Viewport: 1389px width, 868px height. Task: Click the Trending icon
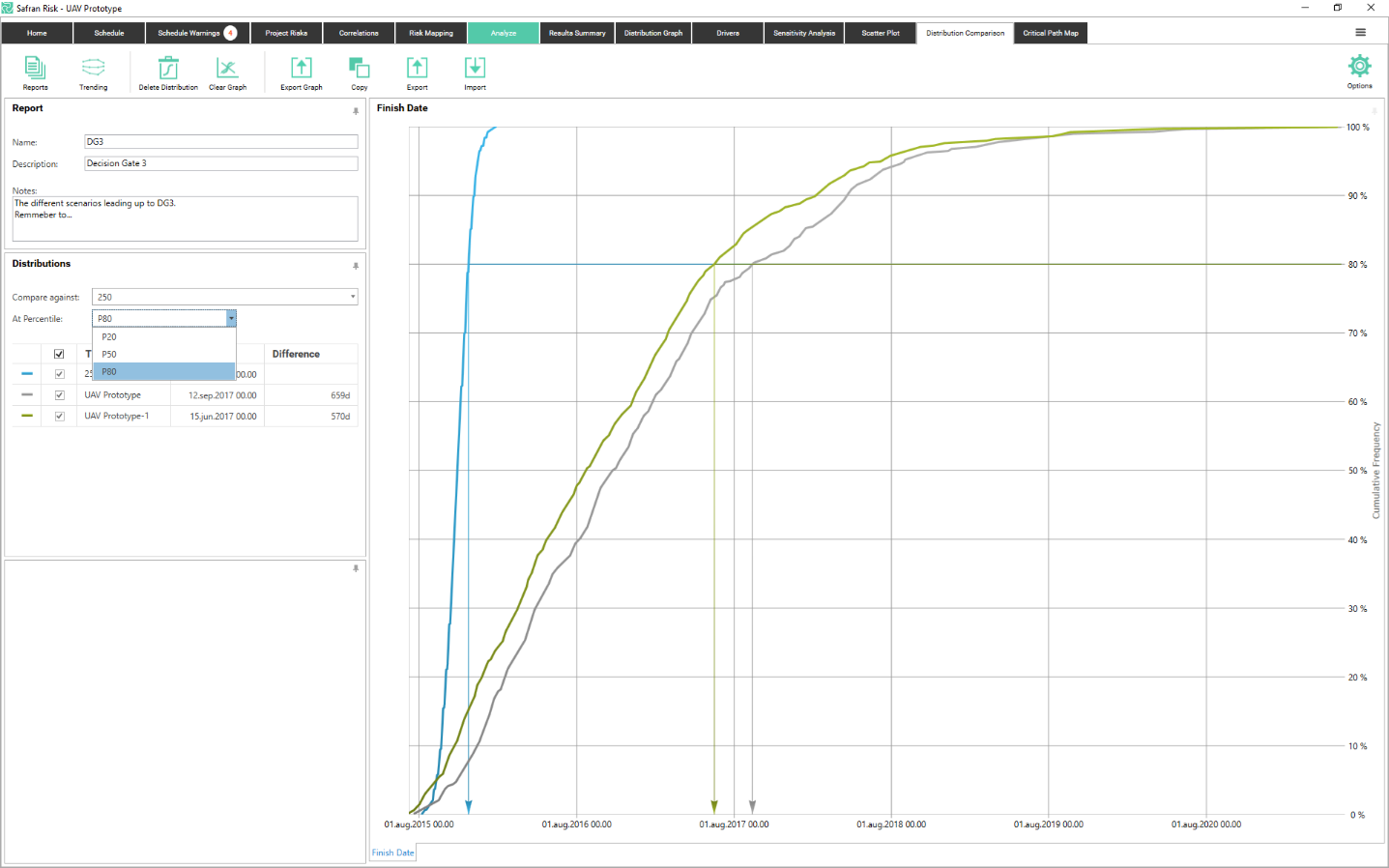click(93, 68)
